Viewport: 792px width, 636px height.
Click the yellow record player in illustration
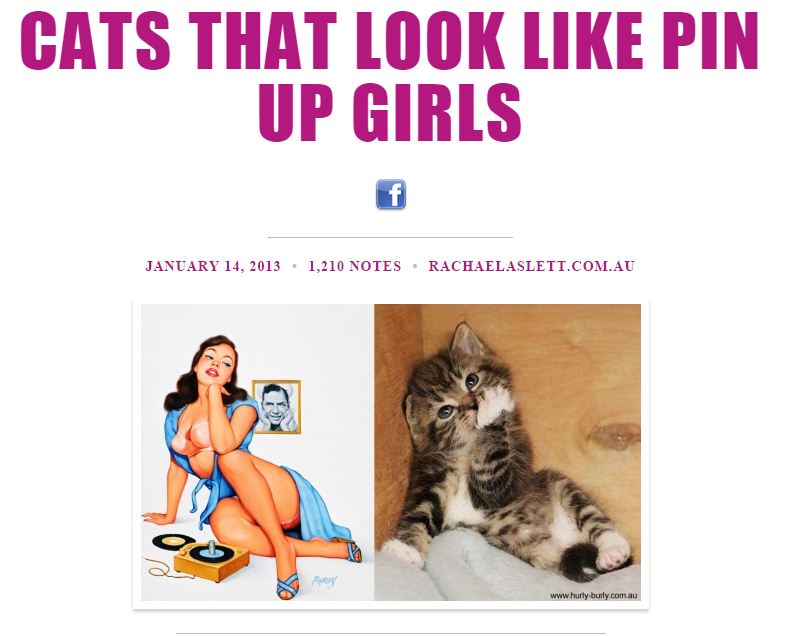click(x=212, y=559)
